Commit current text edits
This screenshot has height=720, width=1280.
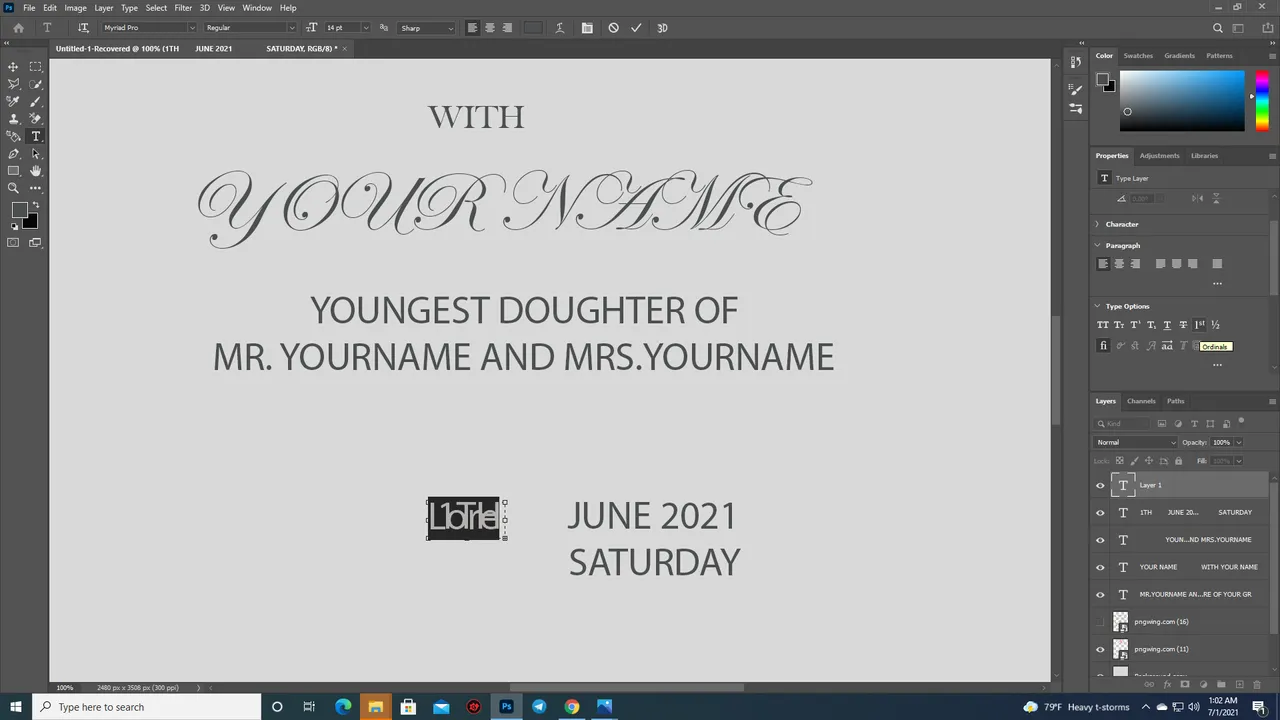click(x=636, y=28)
